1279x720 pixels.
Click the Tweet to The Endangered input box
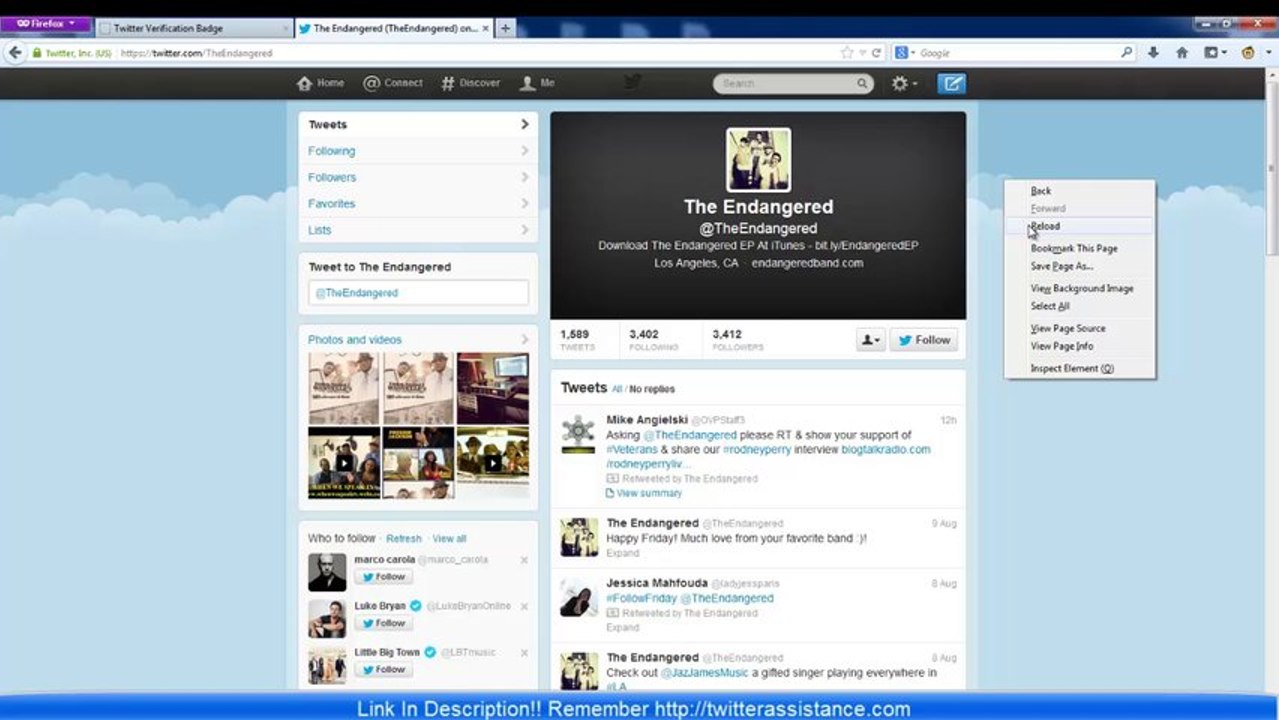418,293
